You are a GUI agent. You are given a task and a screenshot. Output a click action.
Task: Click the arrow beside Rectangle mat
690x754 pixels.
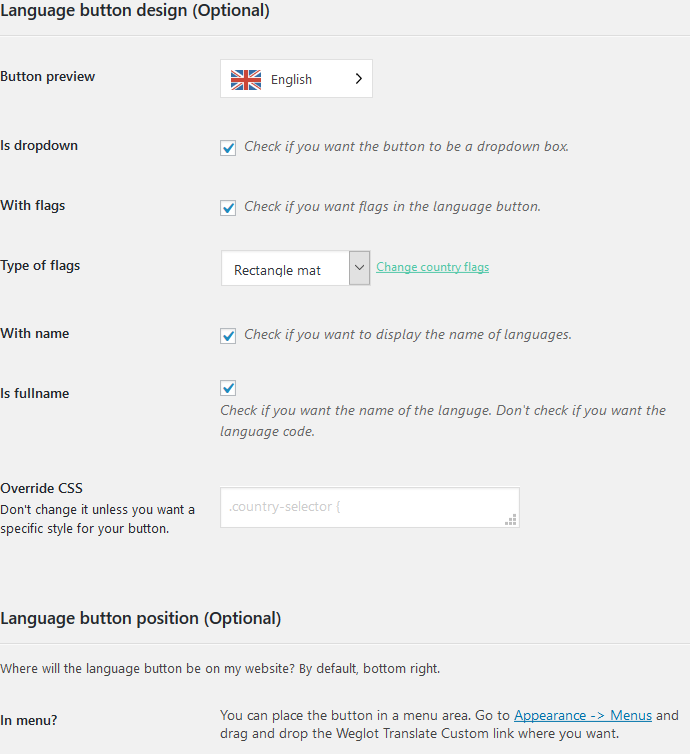click(x=359, y=268)
